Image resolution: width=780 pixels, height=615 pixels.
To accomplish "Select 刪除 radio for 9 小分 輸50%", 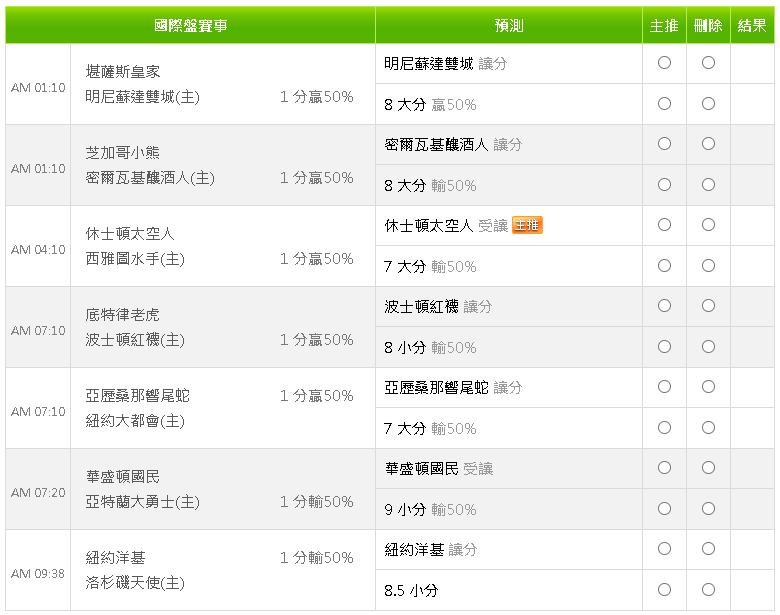I will coord(708,509).
